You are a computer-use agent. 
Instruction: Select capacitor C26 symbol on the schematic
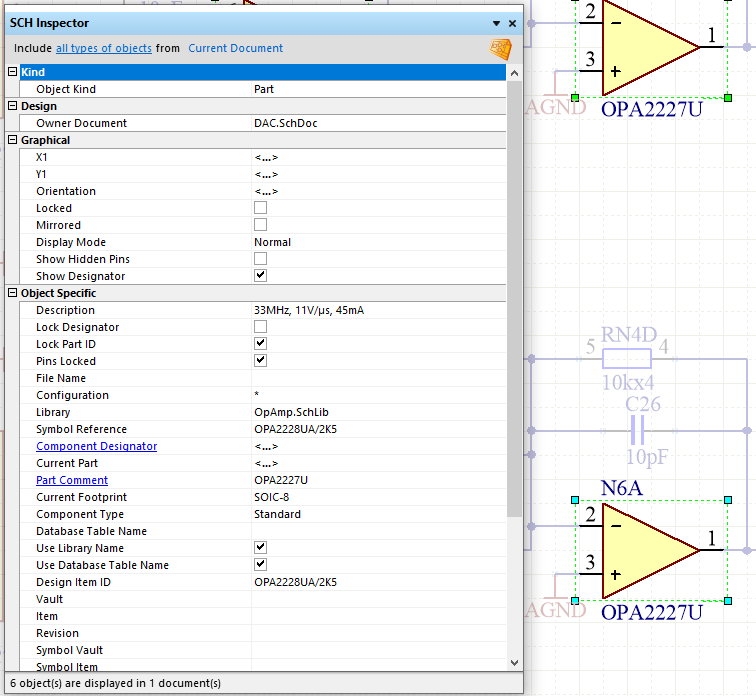tap(637, 430)
